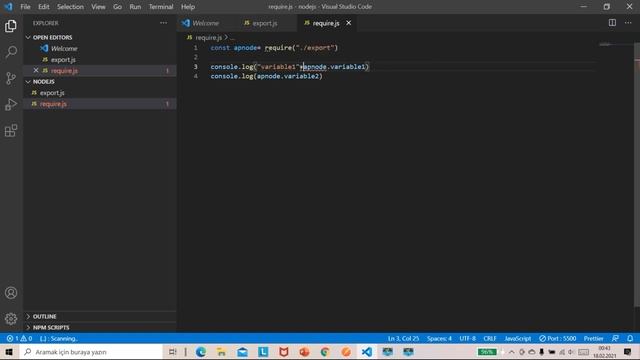Viewport: 640px width, 360px height.
Task: Open the Go menu
Action: click(x=118, y=7)
